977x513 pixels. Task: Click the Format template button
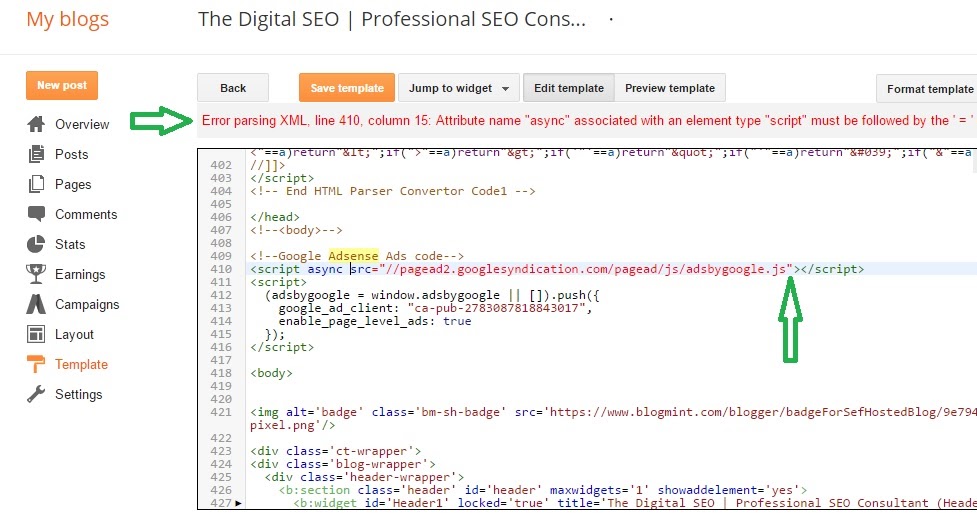tap(927, 89)
